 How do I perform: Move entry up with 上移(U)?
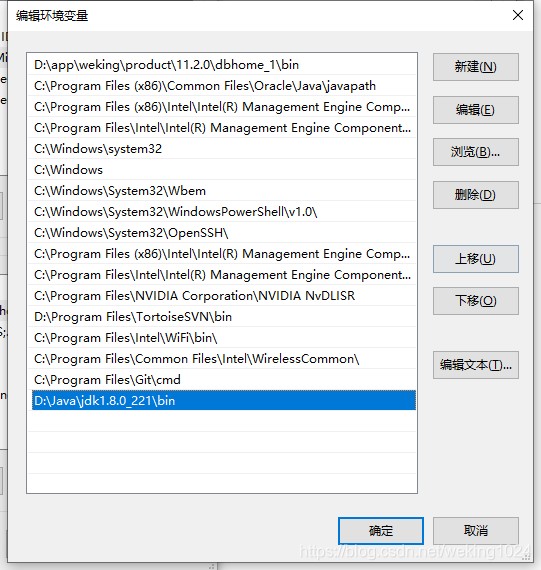tap(476, 259)
